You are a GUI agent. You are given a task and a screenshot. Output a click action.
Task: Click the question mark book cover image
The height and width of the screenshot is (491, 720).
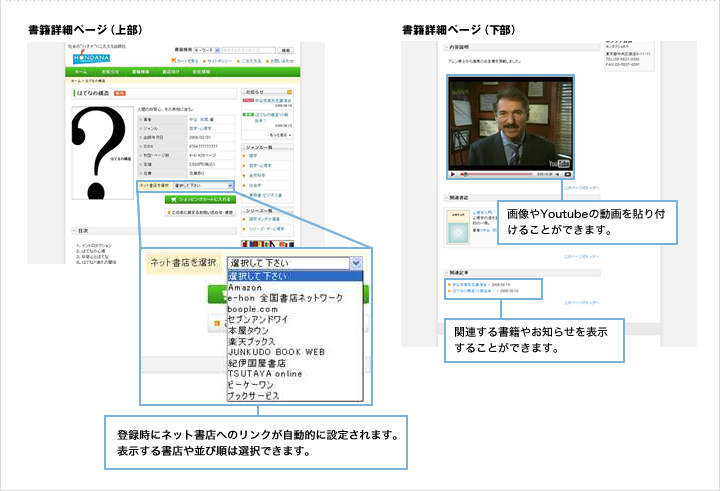[x=102, y=153]
